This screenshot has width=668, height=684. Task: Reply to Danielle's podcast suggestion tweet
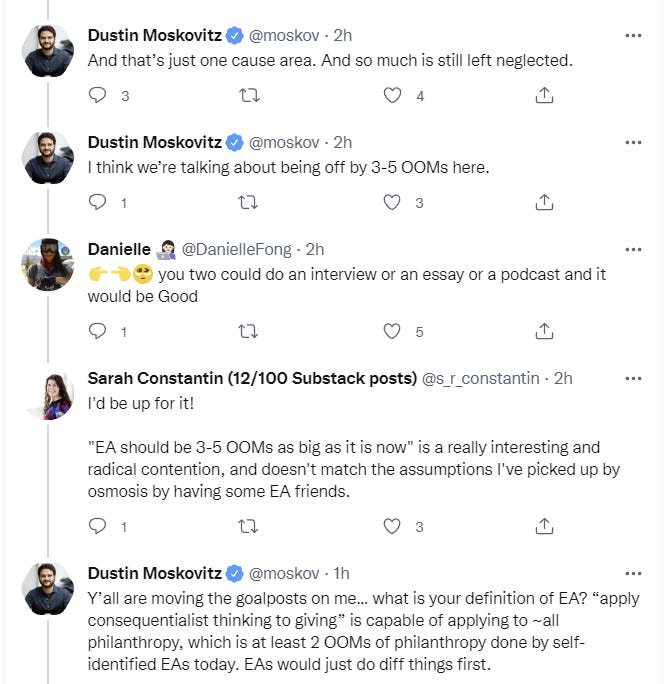[x=98, y=331]
